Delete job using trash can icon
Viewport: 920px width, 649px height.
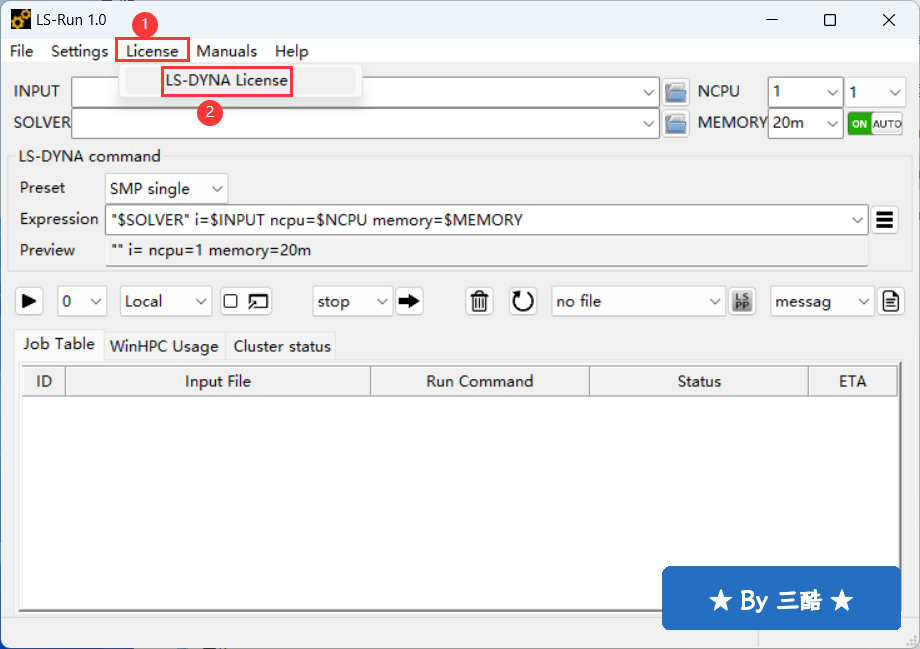click(479, 302)
